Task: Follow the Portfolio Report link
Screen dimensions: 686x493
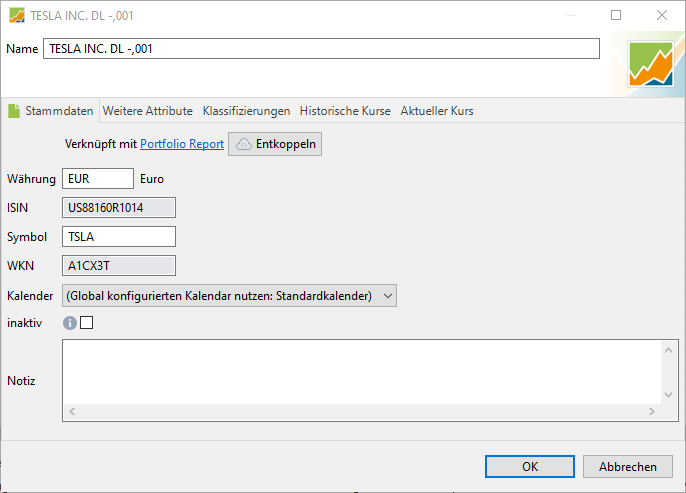Action: (182, 144)
